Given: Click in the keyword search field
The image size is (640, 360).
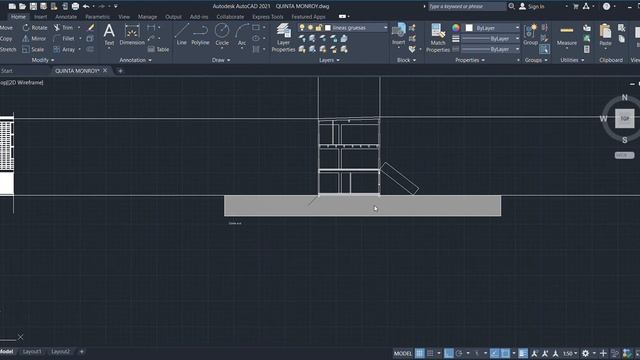Looking at the screenshot, I should [467, 6].
